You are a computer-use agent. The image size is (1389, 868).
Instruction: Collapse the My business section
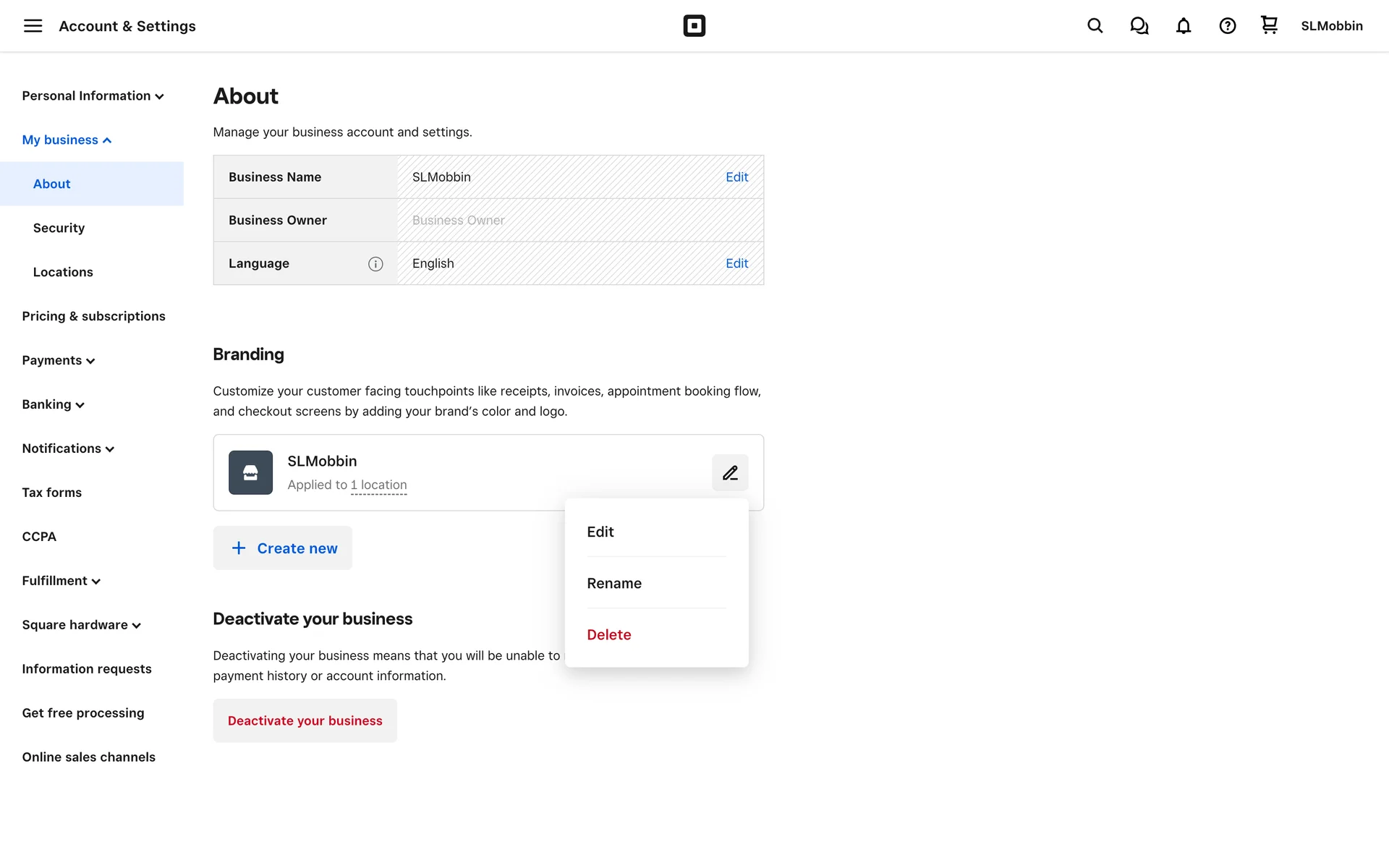tap(67, 140)
